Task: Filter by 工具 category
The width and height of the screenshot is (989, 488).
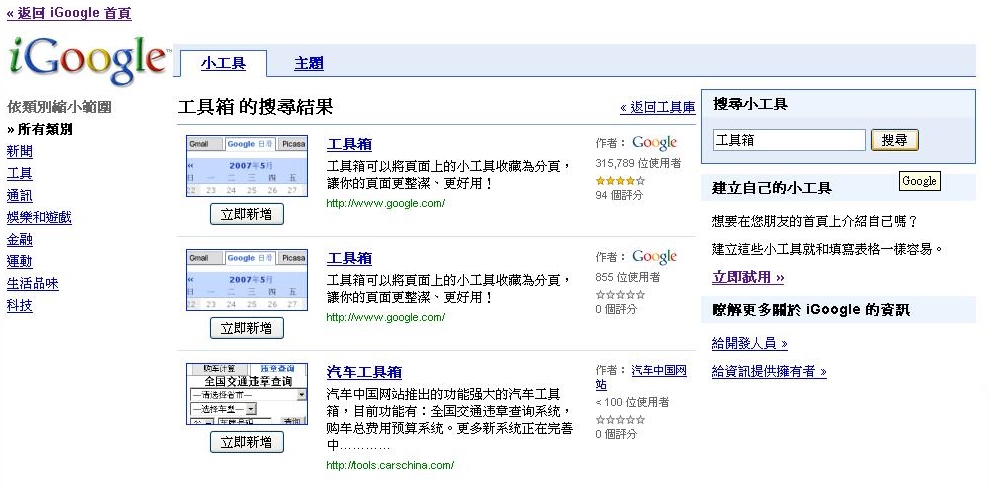Action: 20,173
